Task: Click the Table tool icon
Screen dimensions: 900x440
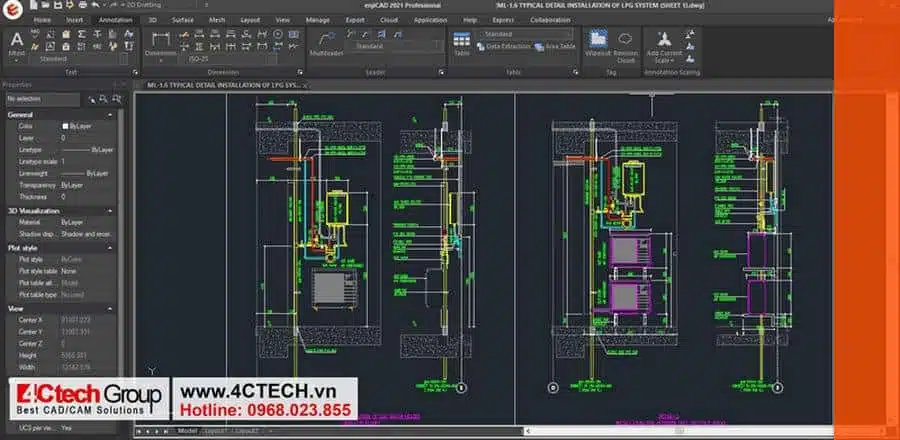Action: (x=462, y=44)
